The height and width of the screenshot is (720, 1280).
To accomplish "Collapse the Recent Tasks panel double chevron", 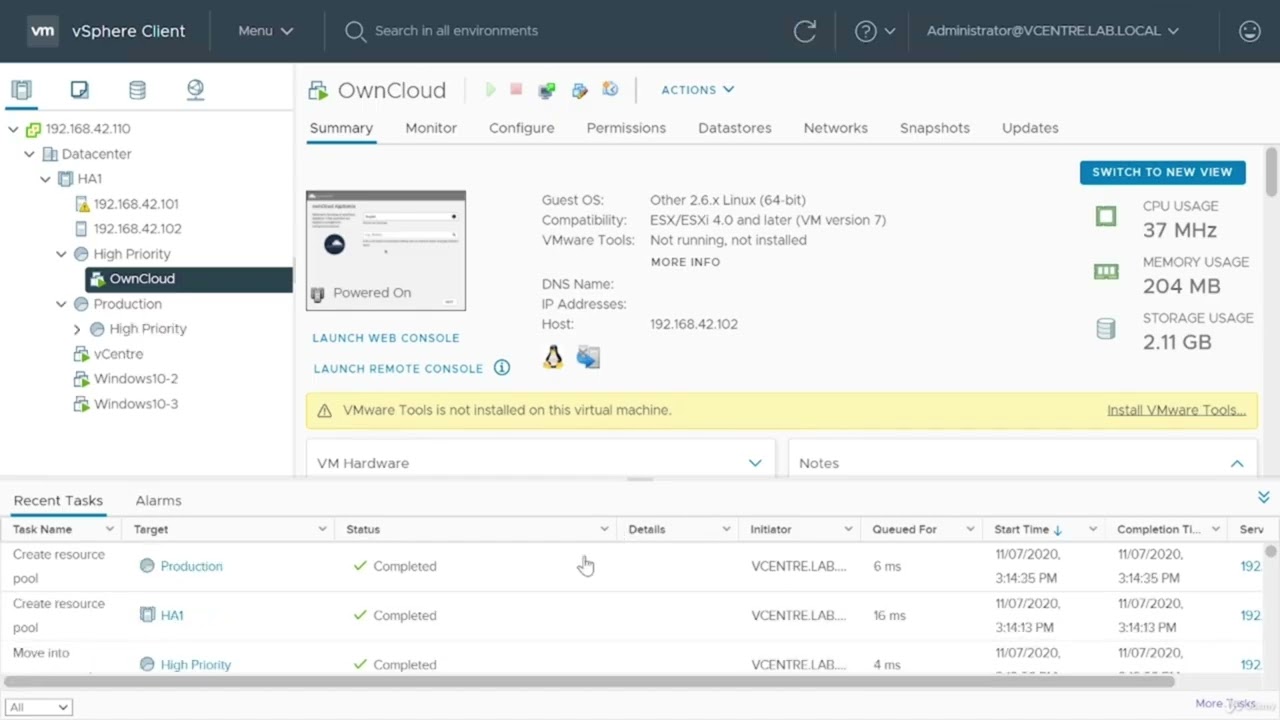I will 1263,497.
